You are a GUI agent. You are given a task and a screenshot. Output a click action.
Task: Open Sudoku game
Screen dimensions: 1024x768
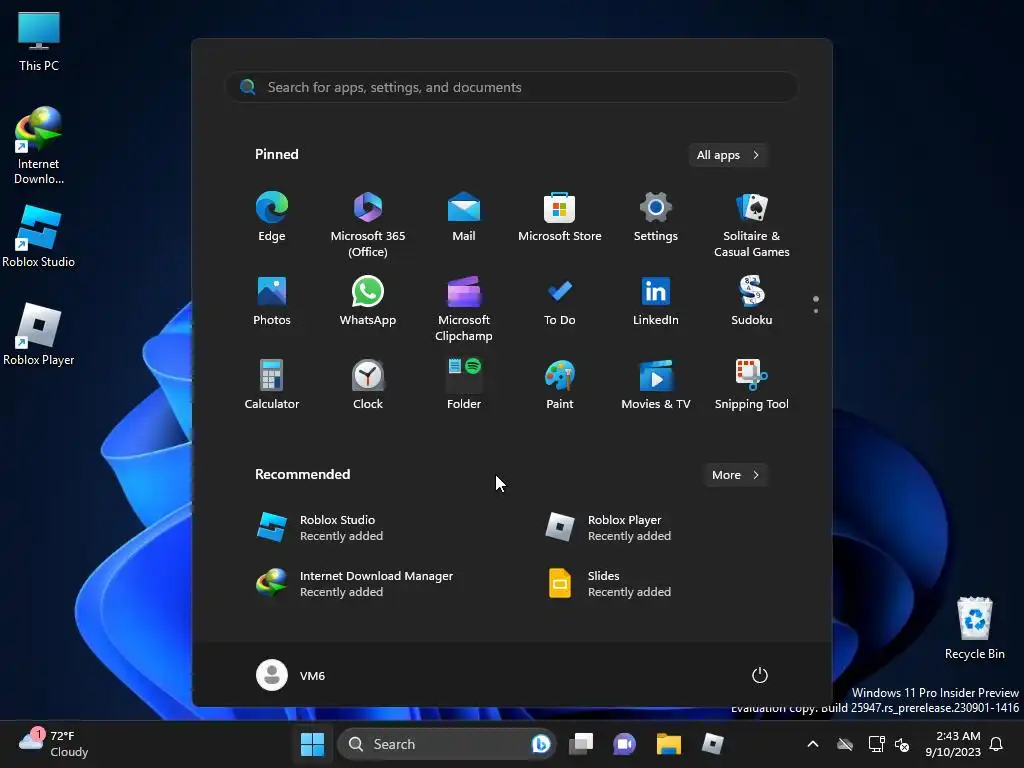click(752, 300)
